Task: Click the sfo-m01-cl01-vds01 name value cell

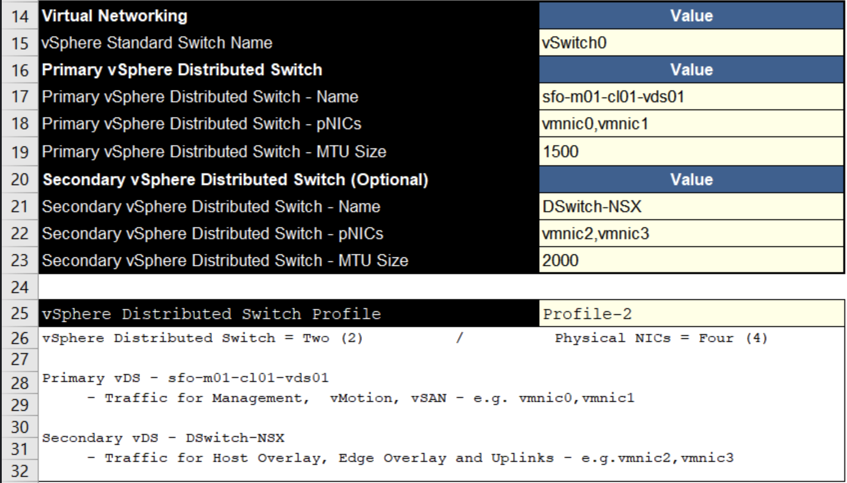Action: (x=690, y=97)
